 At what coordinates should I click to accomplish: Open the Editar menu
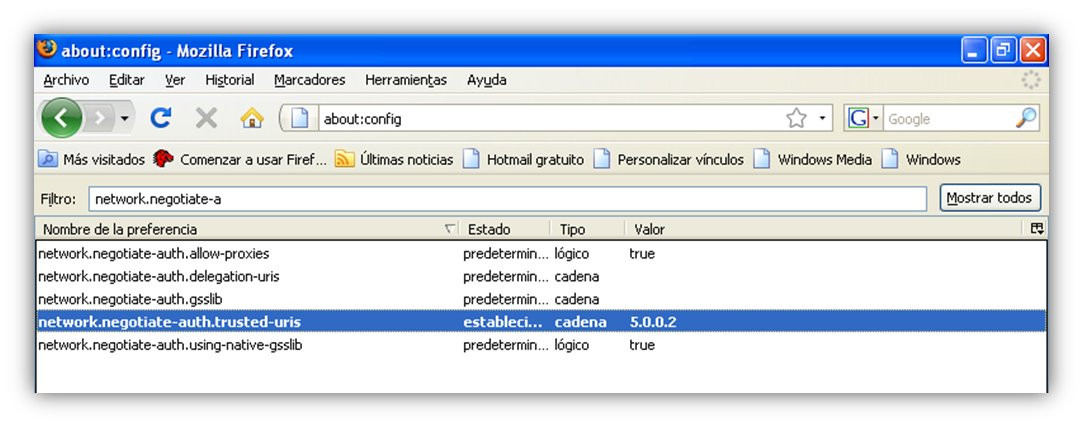(126, 80)
